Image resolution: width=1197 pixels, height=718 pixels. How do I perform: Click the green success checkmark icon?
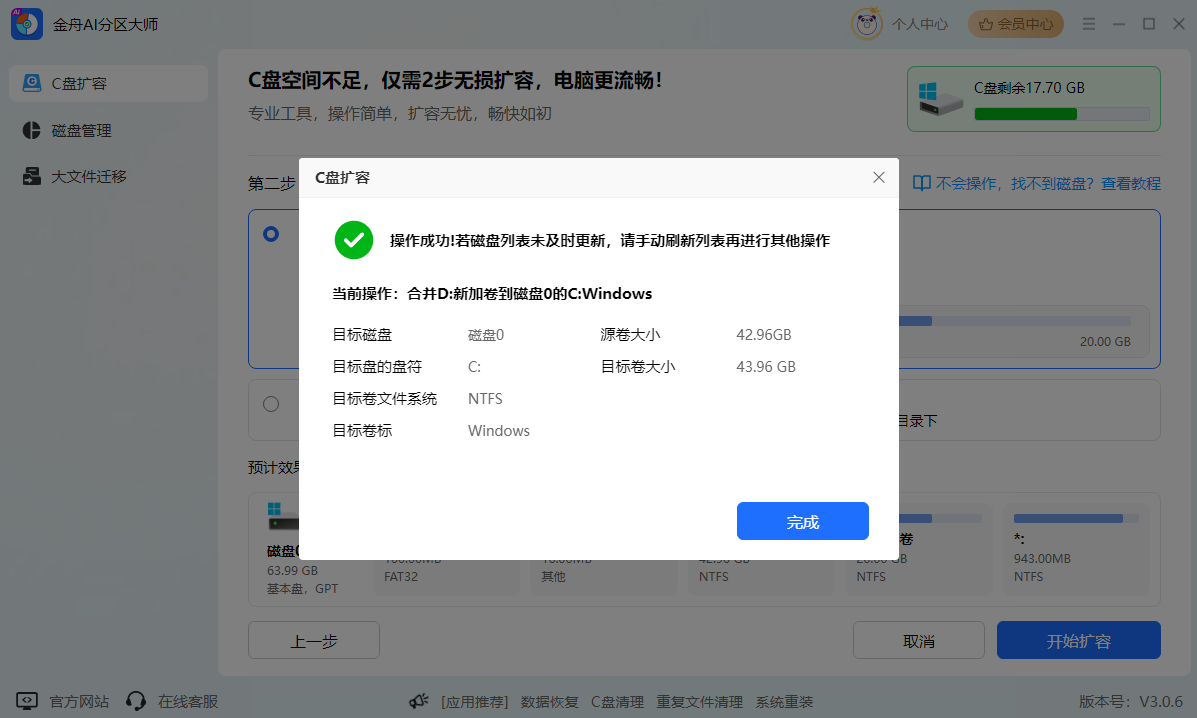tap(353, 240)
